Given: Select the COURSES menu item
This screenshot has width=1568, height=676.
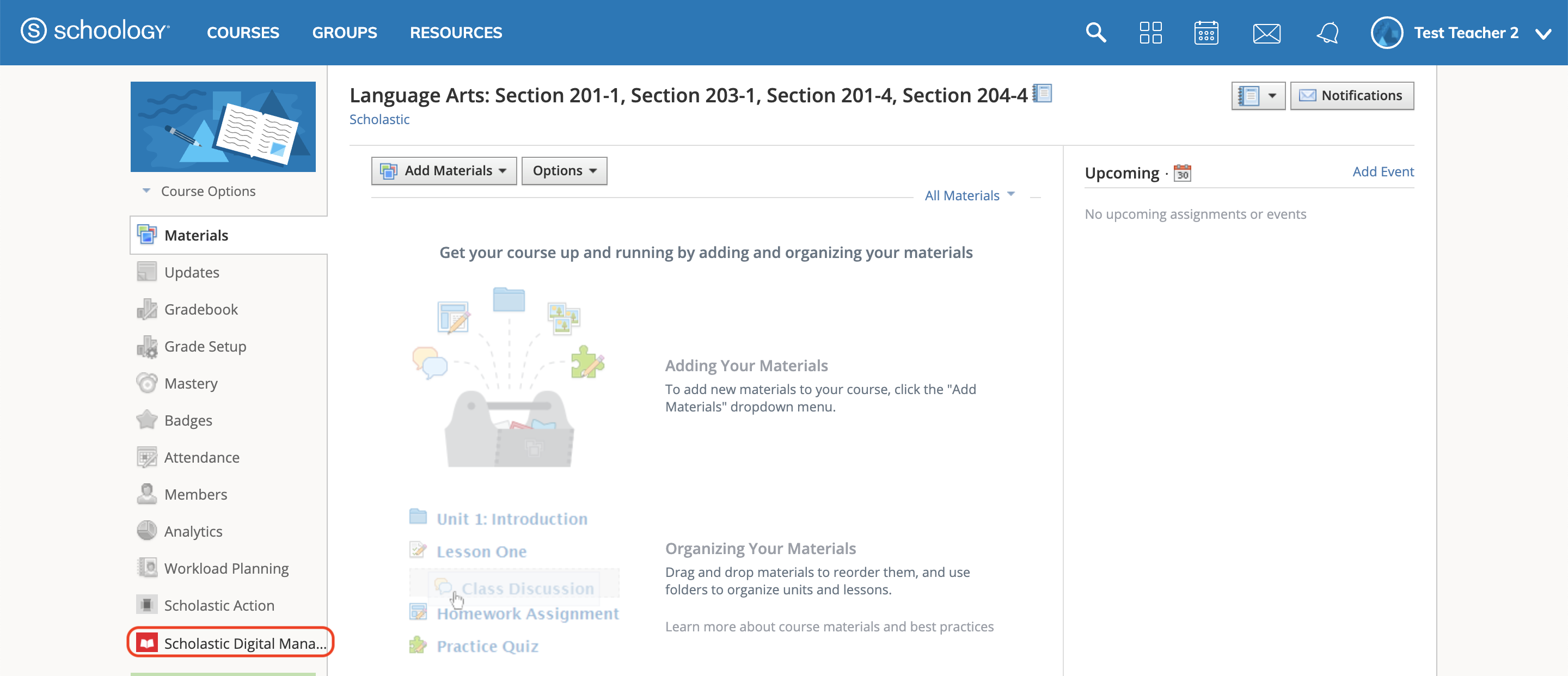Looking at the screenshot, I should point(243,32).
